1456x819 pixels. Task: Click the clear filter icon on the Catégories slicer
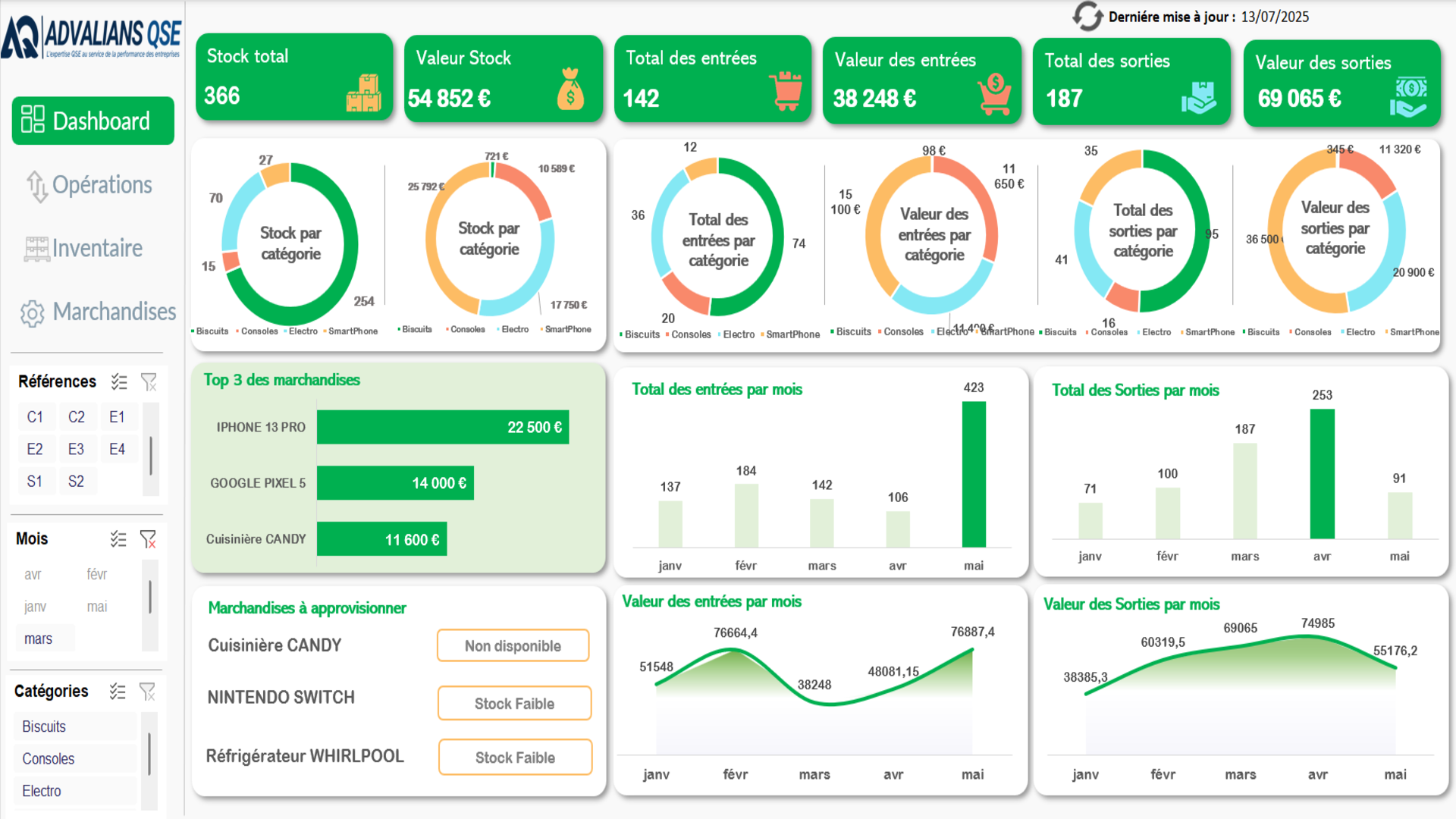click(147, 692)
